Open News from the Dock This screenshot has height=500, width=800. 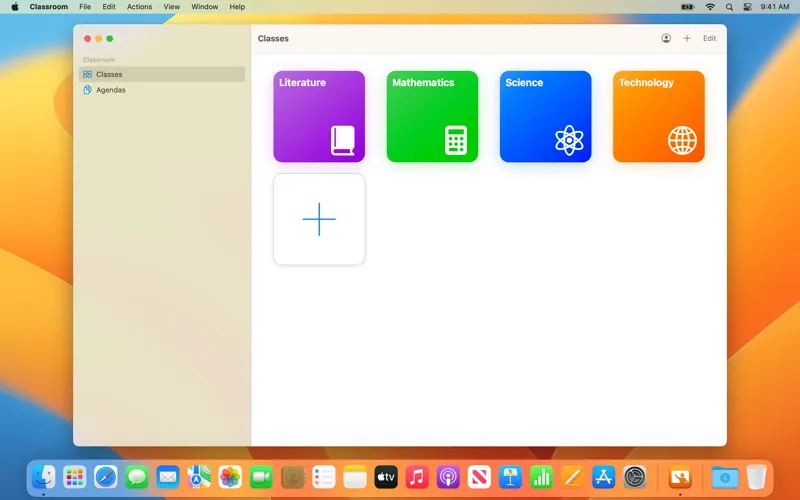coord(479,478)
